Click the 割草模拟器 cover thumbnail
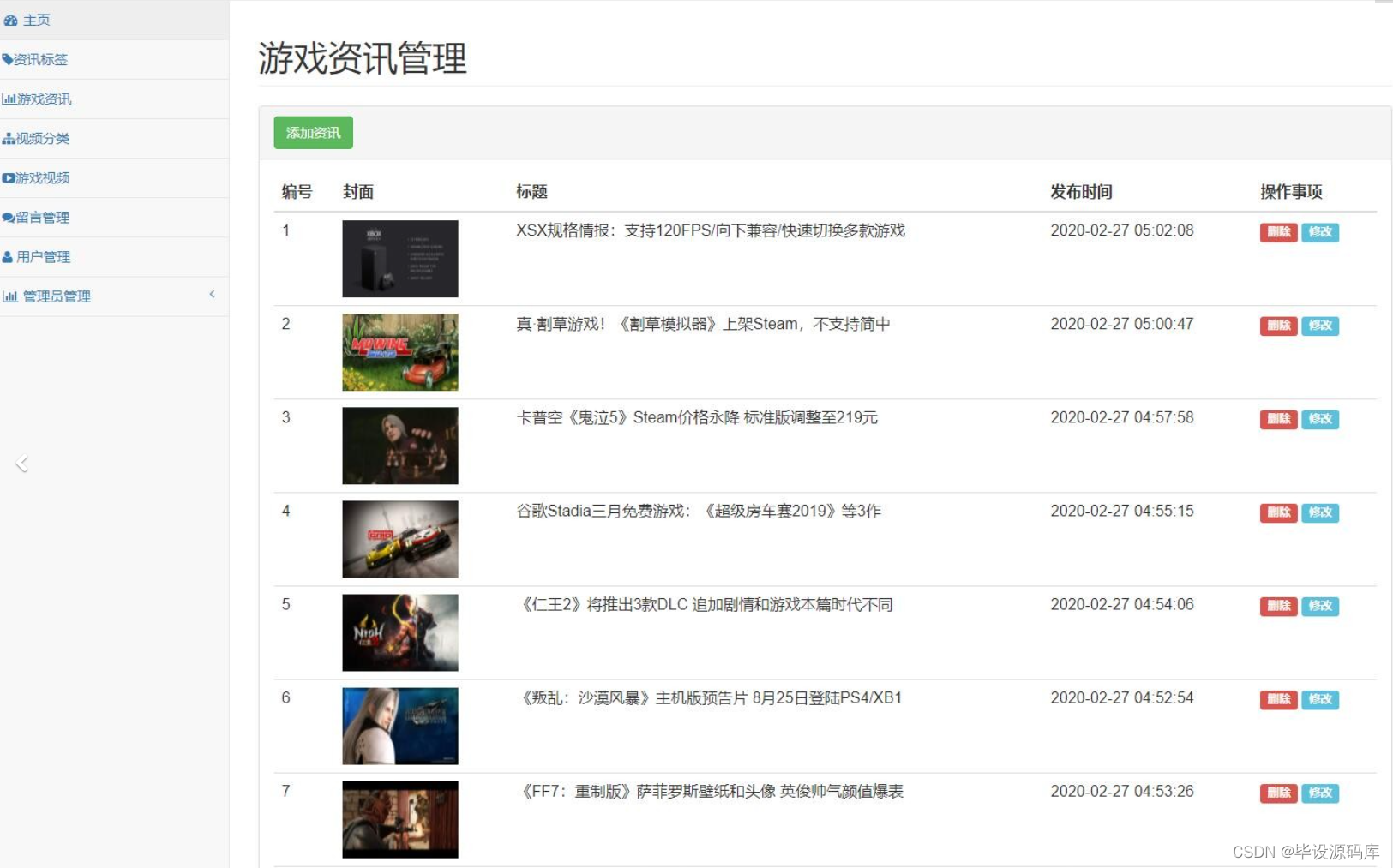1393x868 pixels. (x=399, y=352)
